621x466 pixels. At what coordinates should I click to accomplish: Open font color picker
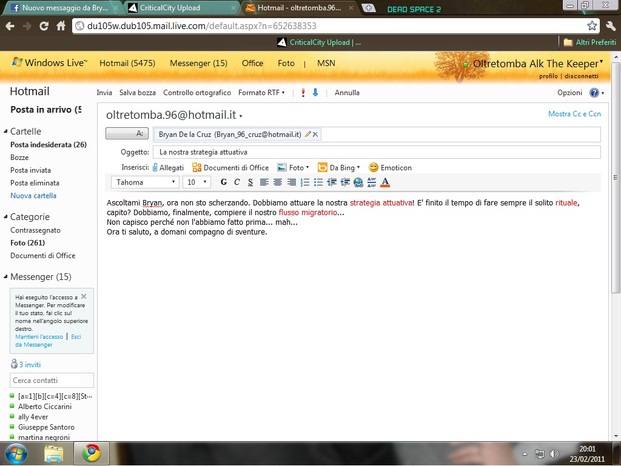coord(385,182)
